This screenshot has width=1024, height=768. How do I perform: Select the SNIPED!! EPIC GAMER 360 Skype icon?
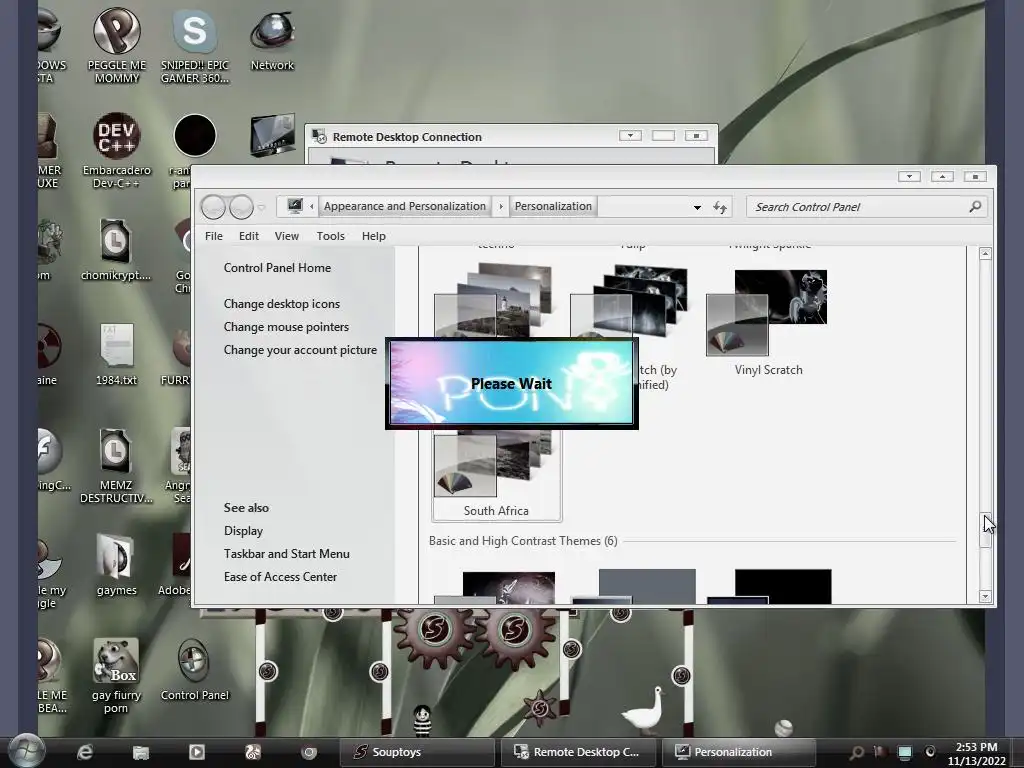195,46
